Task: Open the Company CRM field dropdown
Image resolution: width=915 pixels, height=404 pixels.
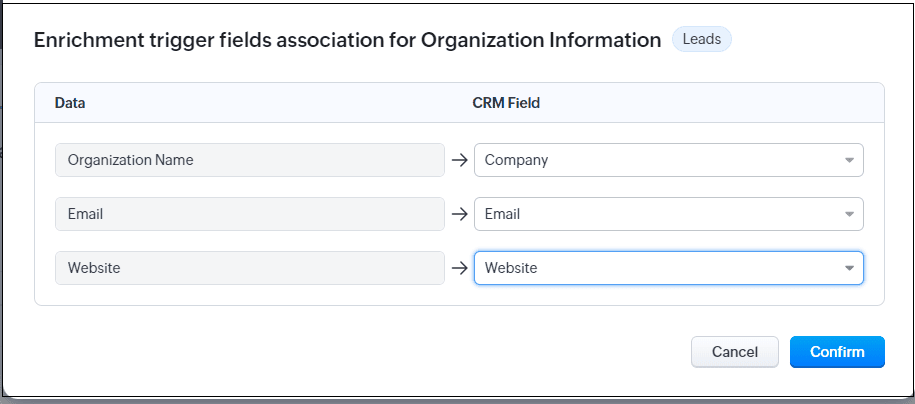Action: click(669, 160)
